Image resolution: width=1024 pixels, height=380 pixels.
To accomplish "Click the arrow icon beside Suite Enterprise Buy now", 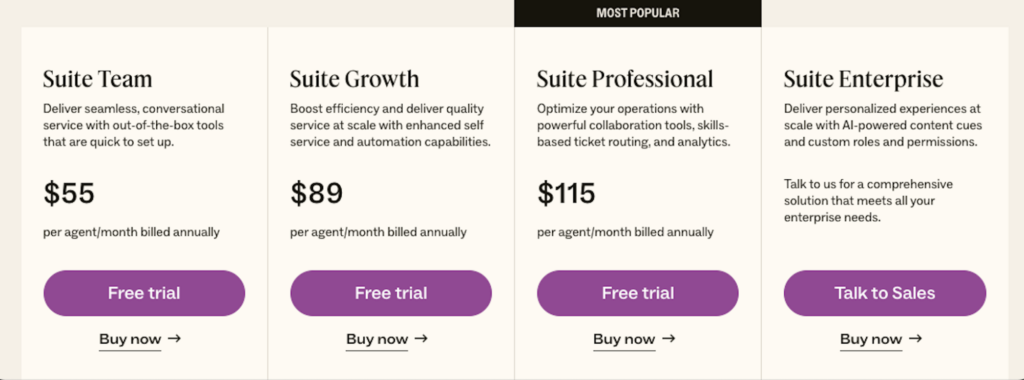I will 915,338.
